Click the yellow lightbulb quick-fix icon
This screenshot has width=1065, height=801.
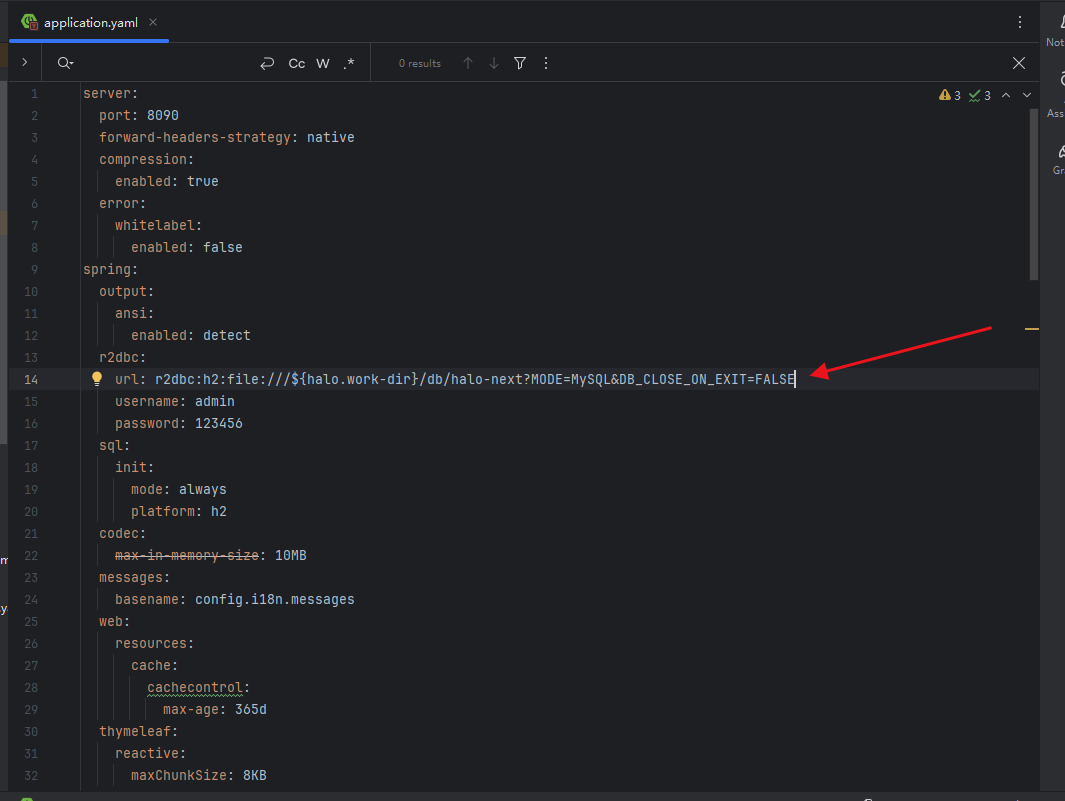coord(97,378)
